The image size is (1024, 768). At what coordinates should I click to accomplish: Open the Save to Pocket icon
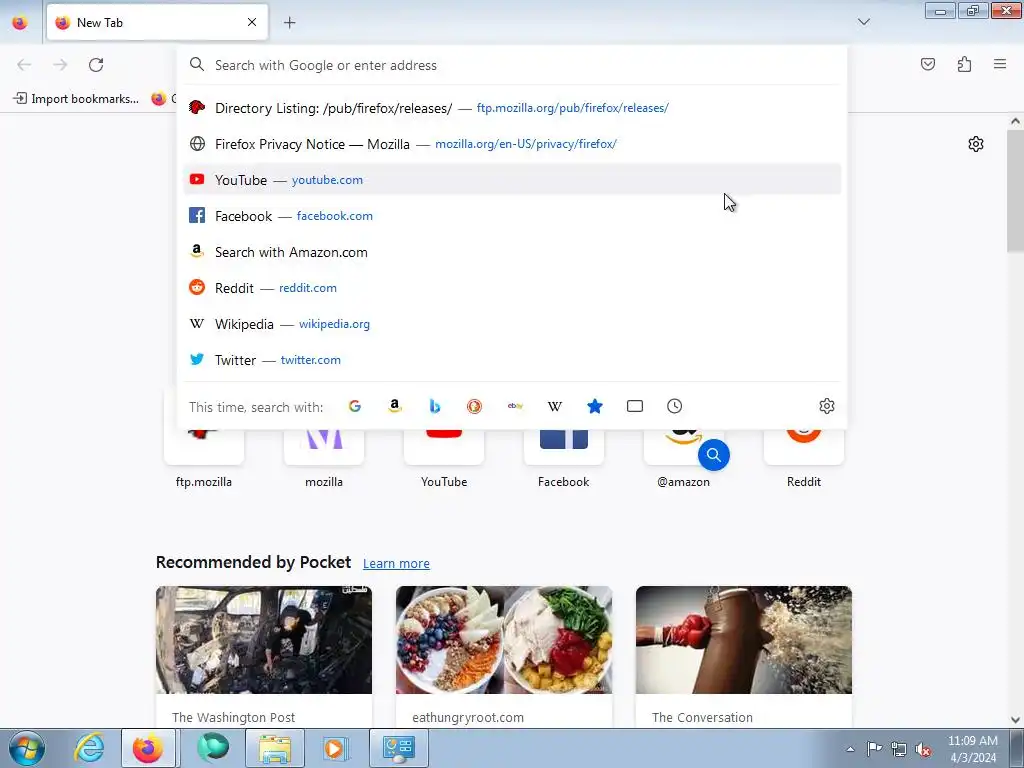tap(927, 64)
